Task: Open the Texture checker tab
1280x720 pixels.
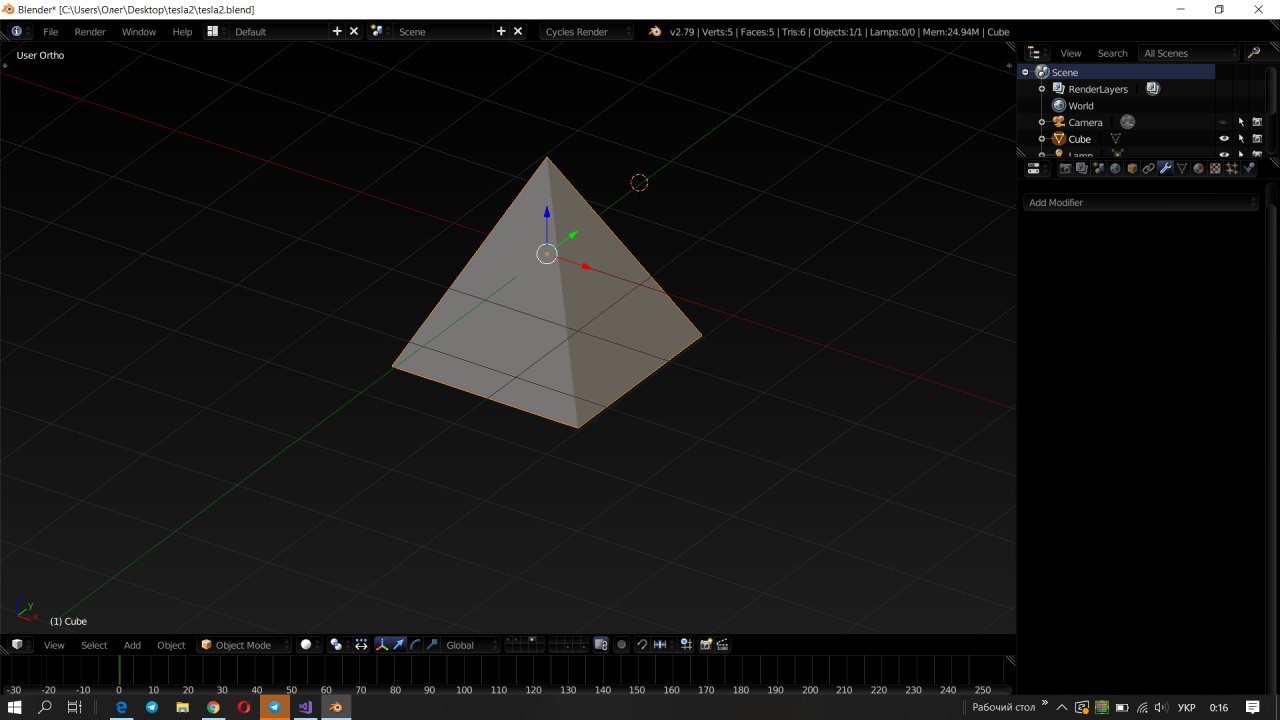Action: (1215, 168)
